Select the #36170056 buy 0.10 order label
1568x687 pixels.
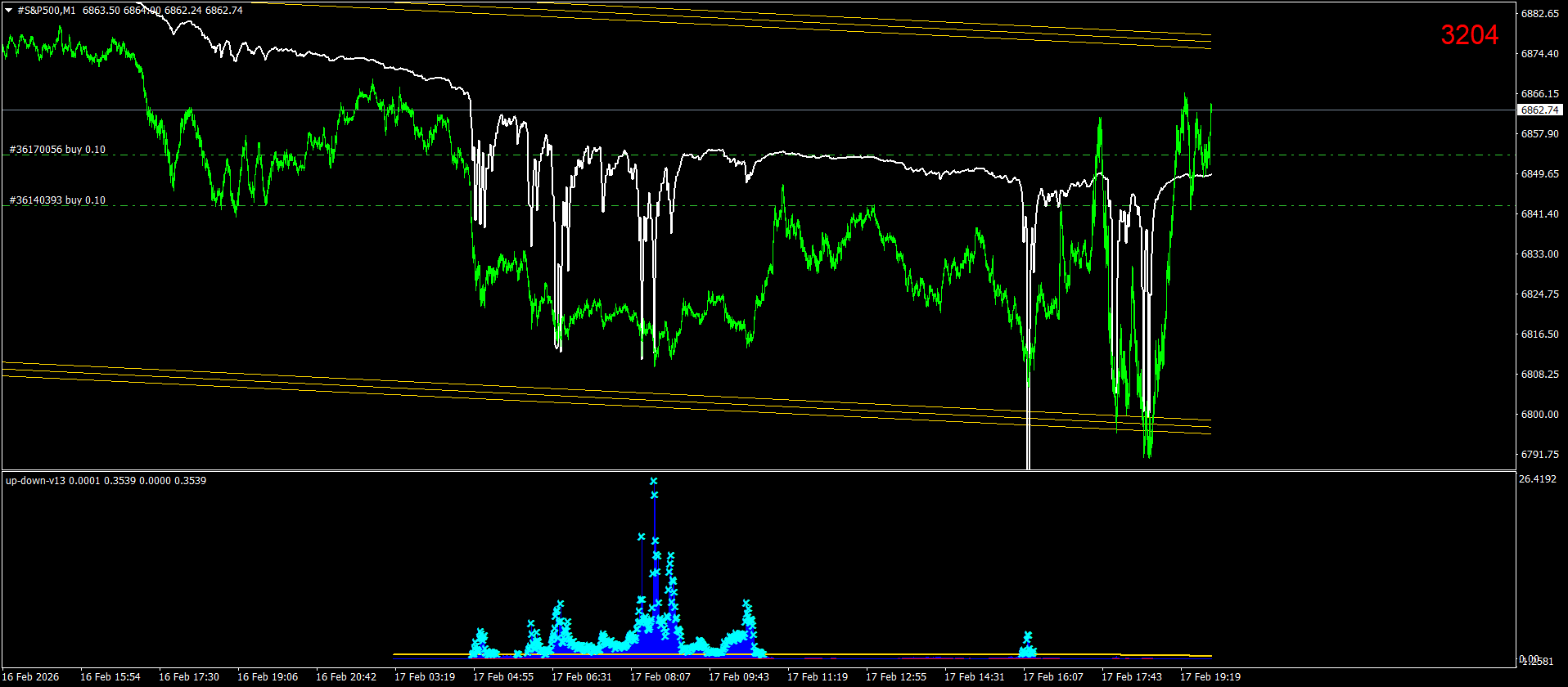coord(57,150)
